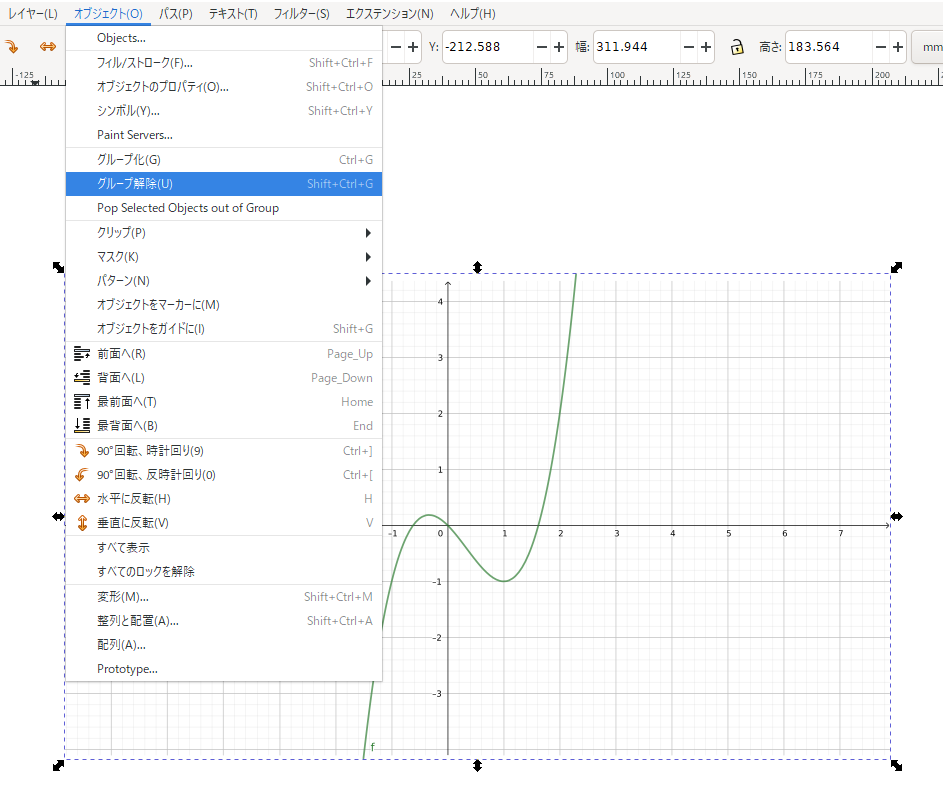
Task: Click the left-middle selection scale handle
Action: pyautogui.click(x=58, y=516)
